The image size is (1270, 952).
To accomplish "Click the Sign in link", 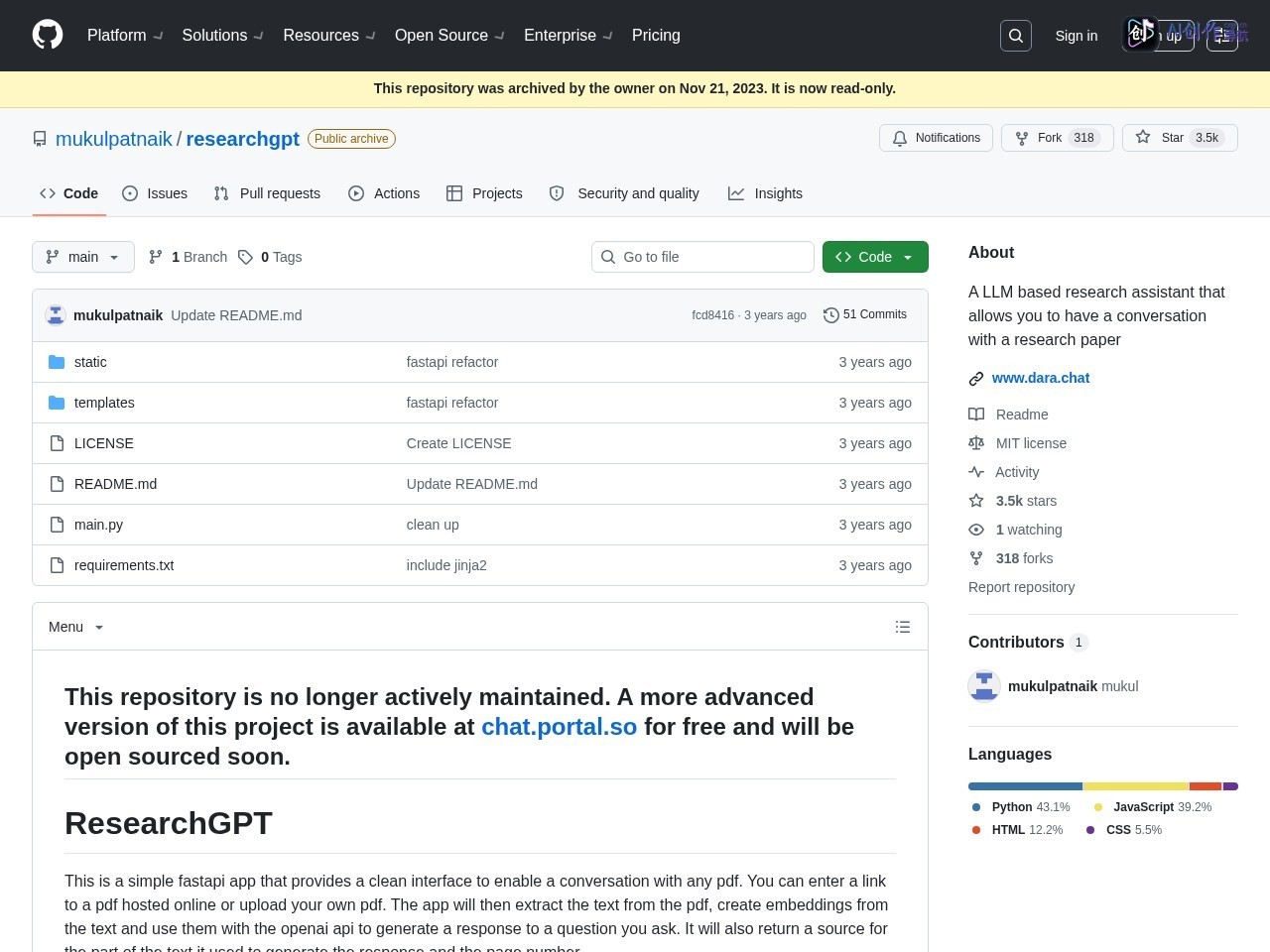I will (x=1077, y=36).
